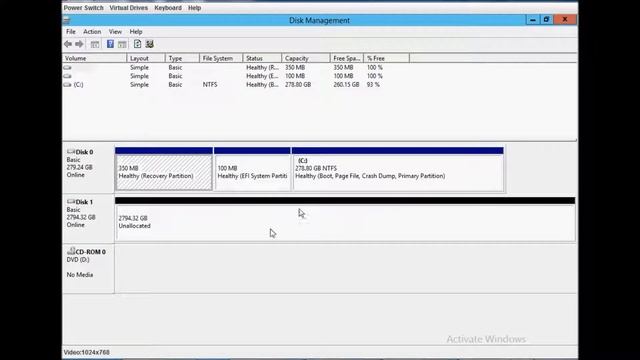Sort by the Status column header

262,58
